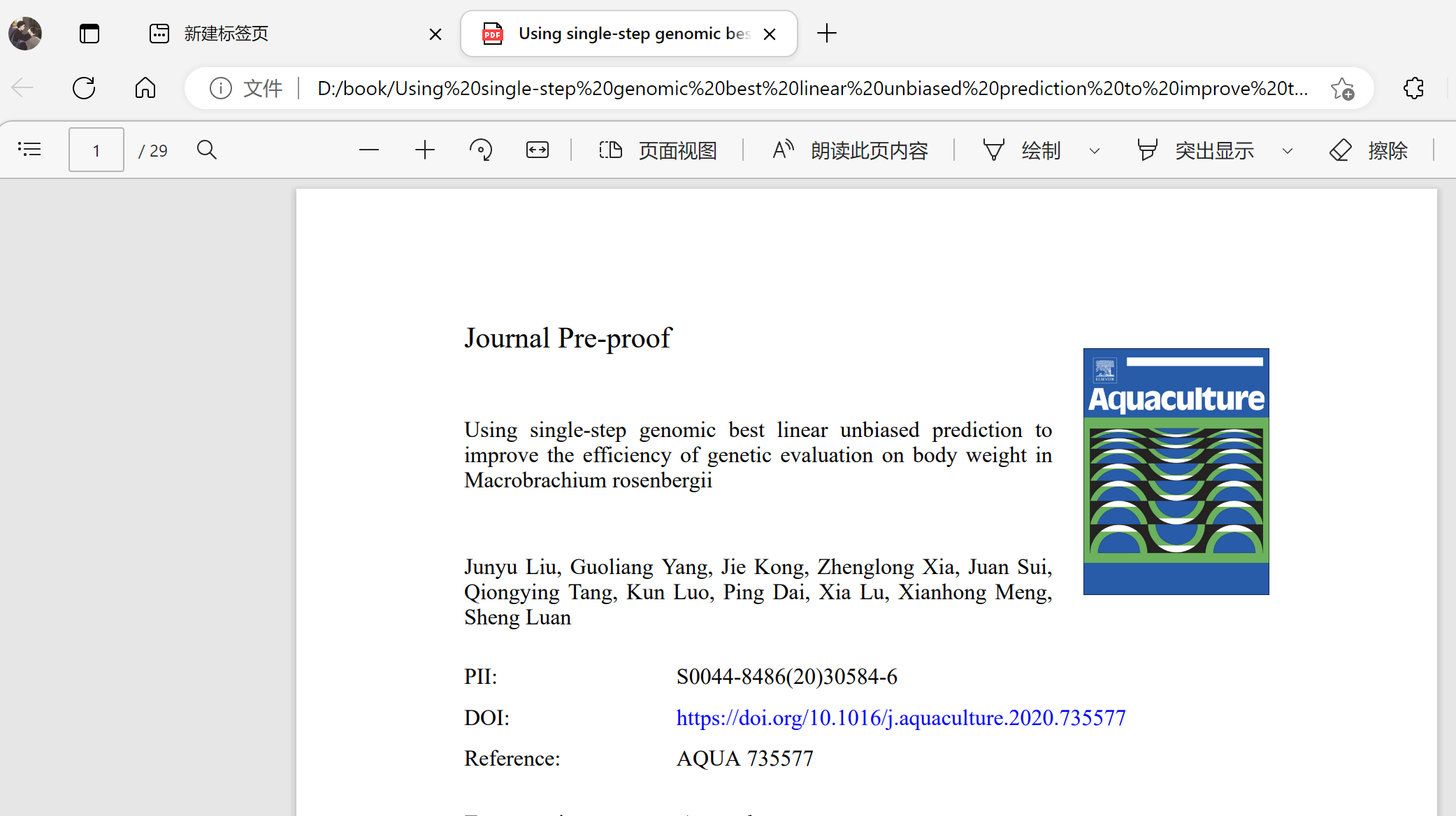Rotate the PDF page
The image size is (1456, 816).
[x=481, y=150]
